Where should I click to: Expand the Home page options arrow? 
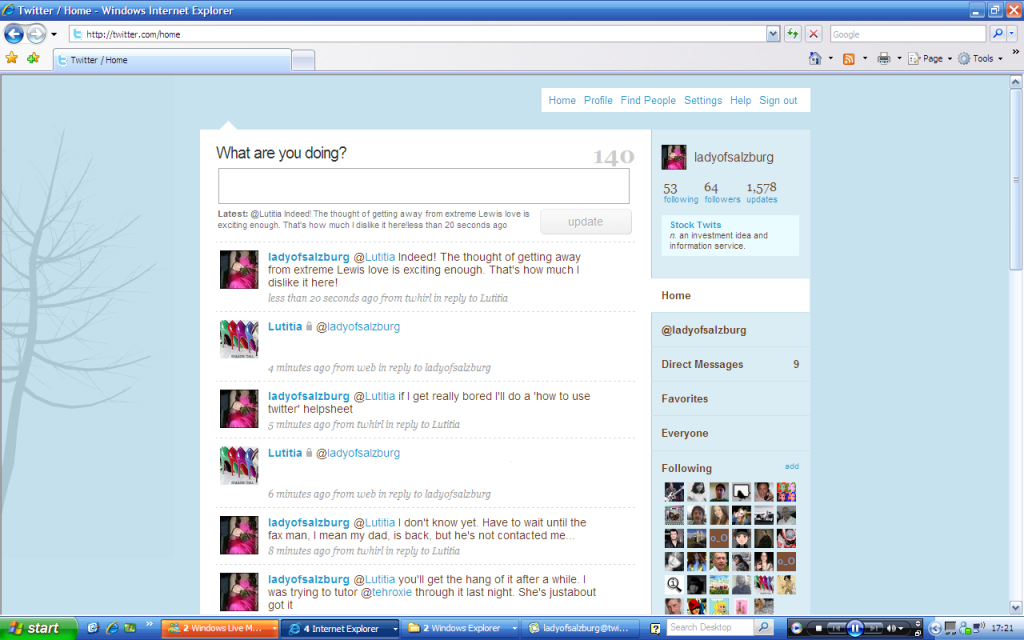click(x=831, y=58)
